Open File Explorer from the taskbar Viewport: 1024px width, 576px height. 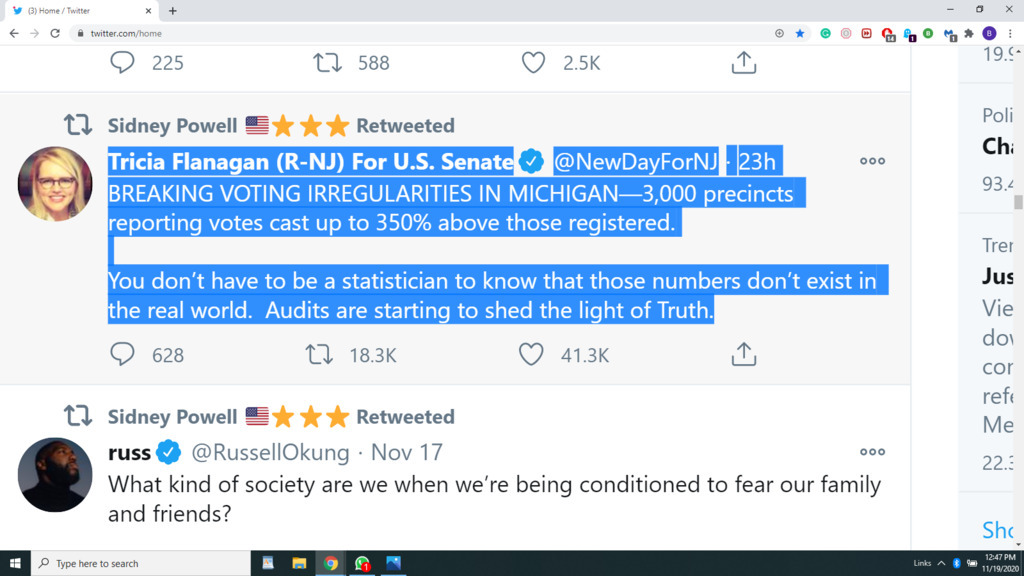299,564
